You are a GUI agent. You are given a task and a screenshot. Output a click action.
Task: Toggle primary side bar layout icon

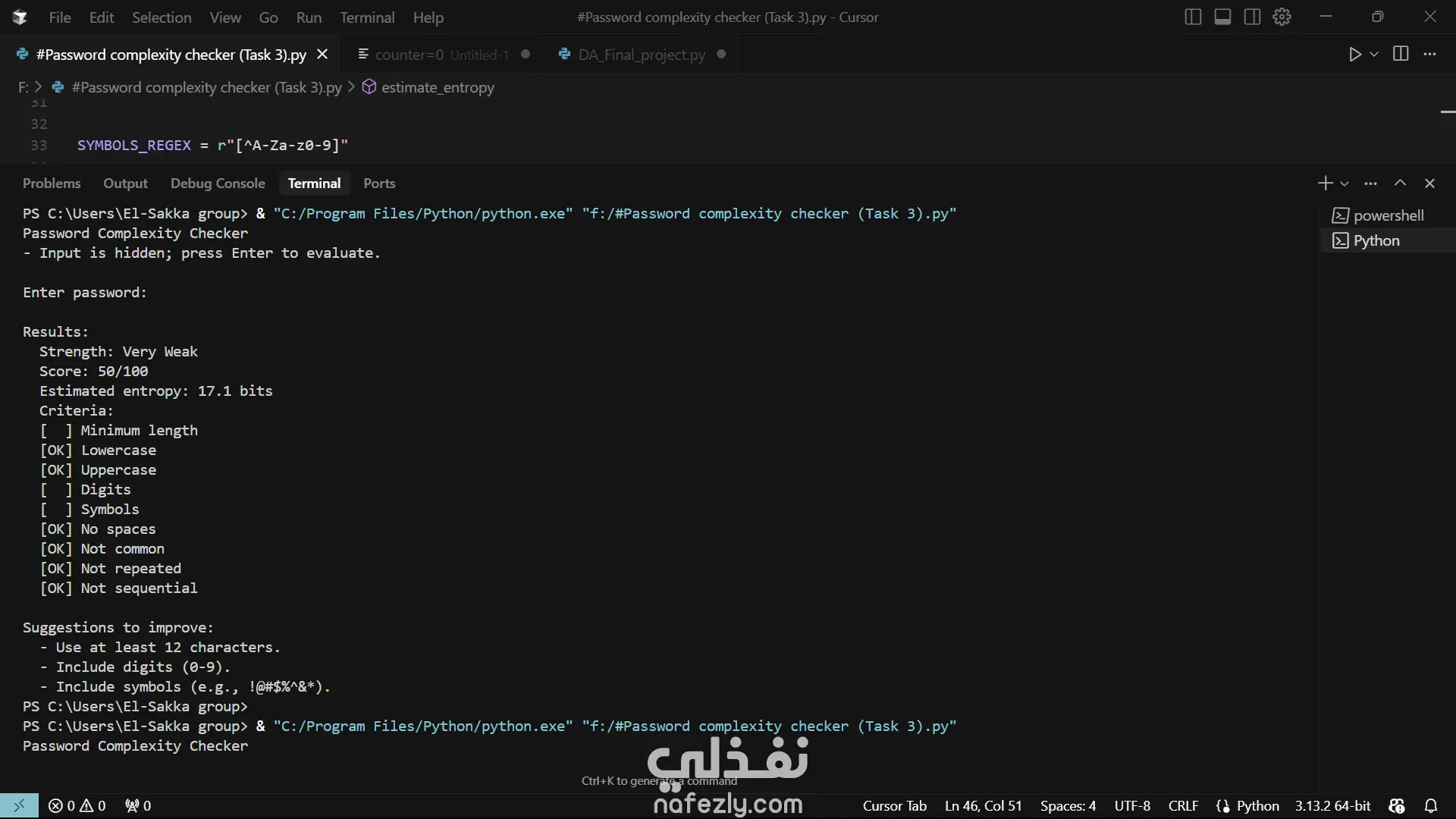tap(1193, 17)
